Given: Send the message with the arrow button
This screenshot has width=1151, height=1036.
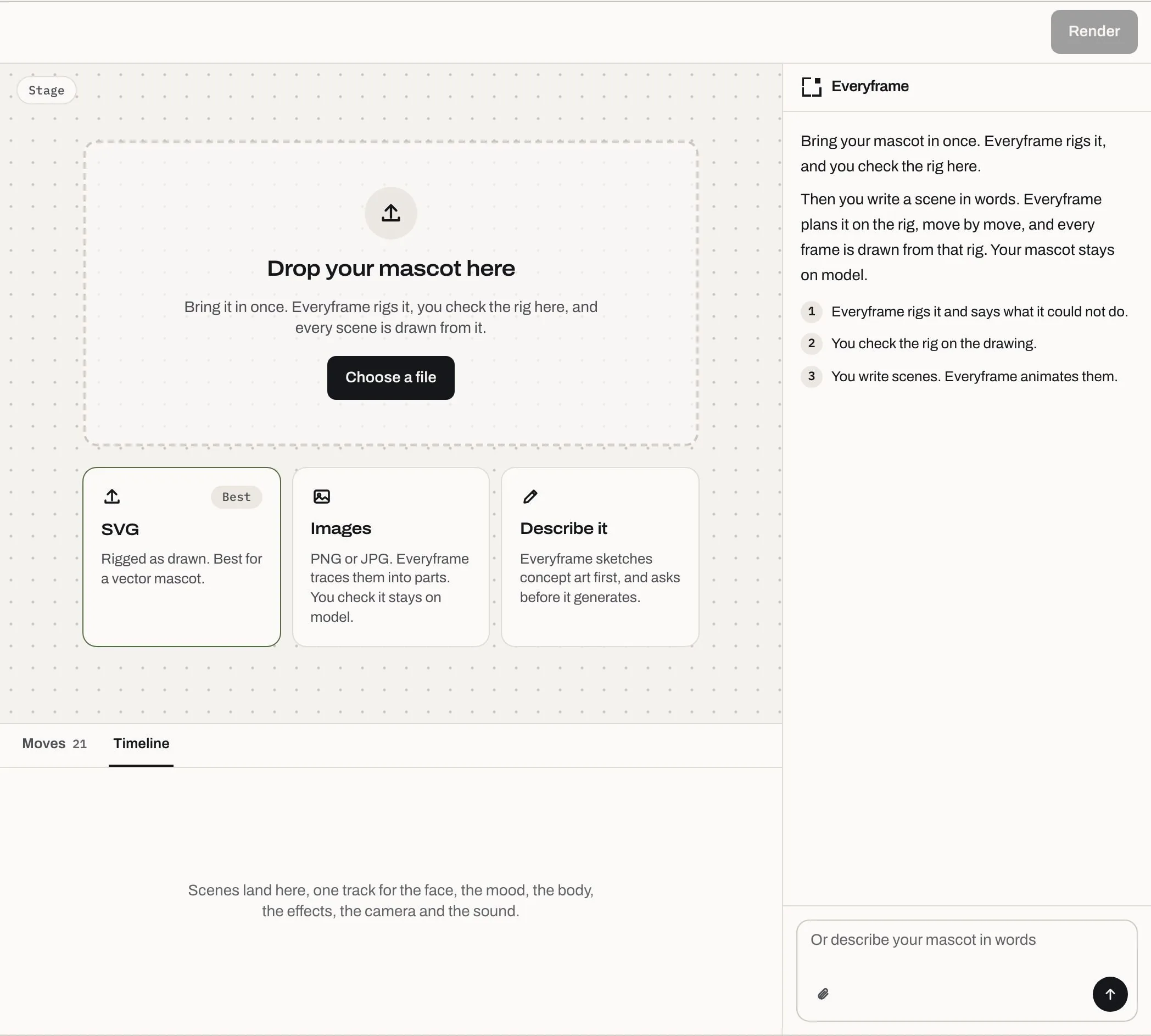Looking at the screenshot, I should click(x=1109, y=994).
